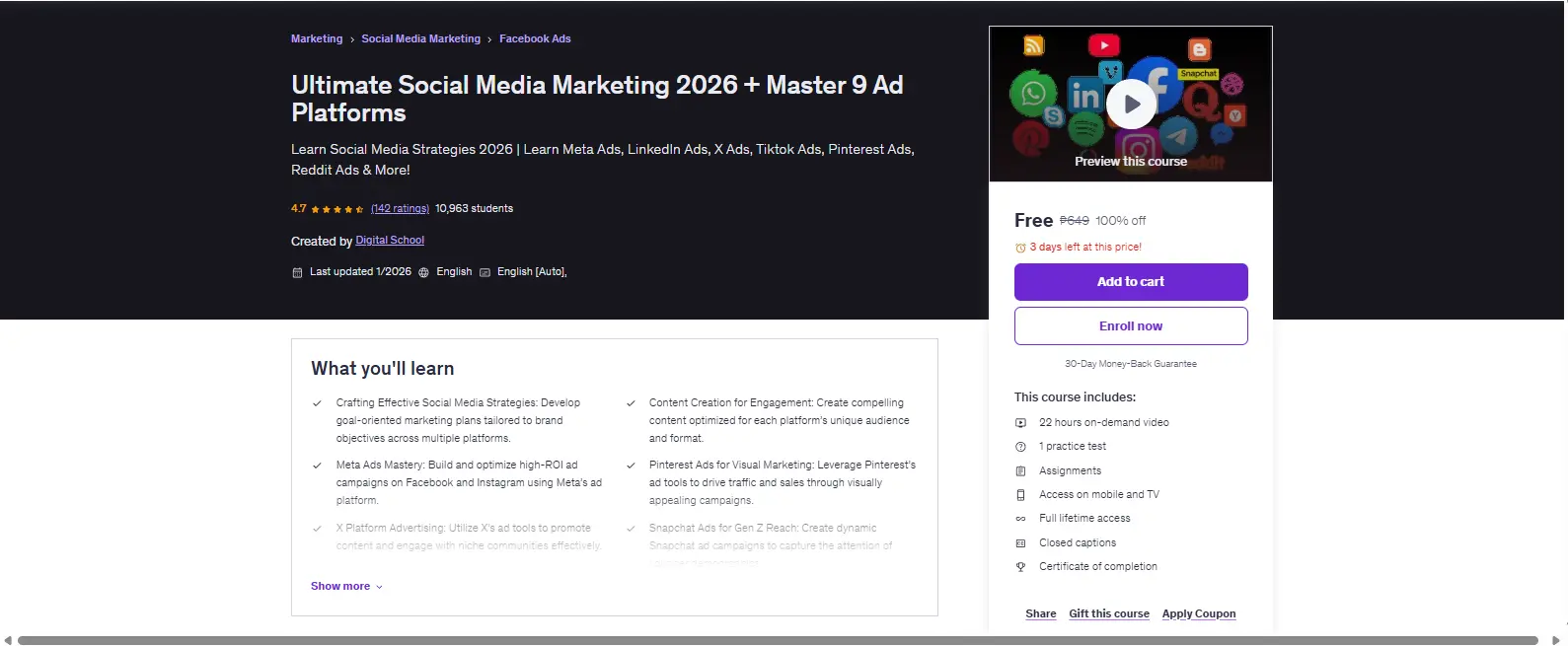Play the course preview video
The width and height of the screenshot is (1568, 646).
point(1131,104)
